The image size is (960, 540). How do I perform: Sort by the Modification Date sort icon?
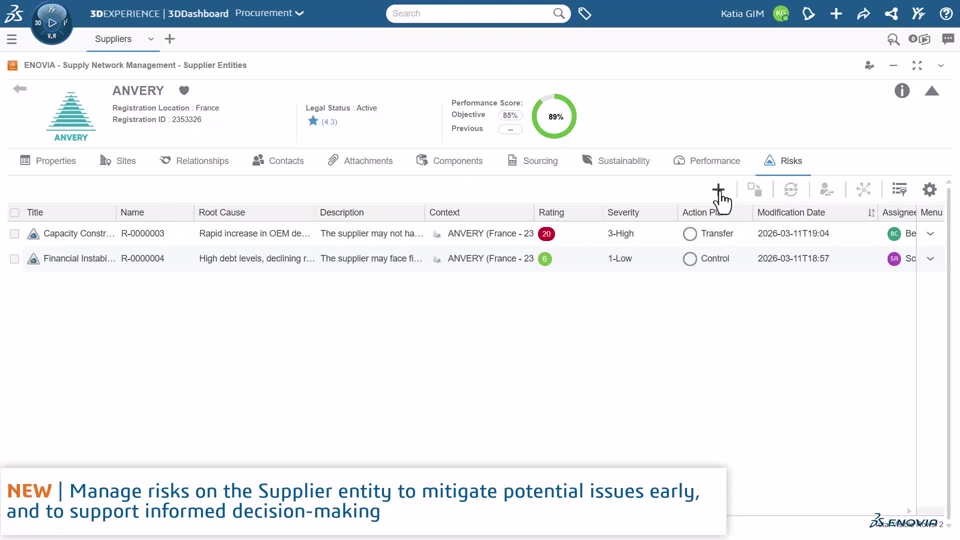point(871,212)
